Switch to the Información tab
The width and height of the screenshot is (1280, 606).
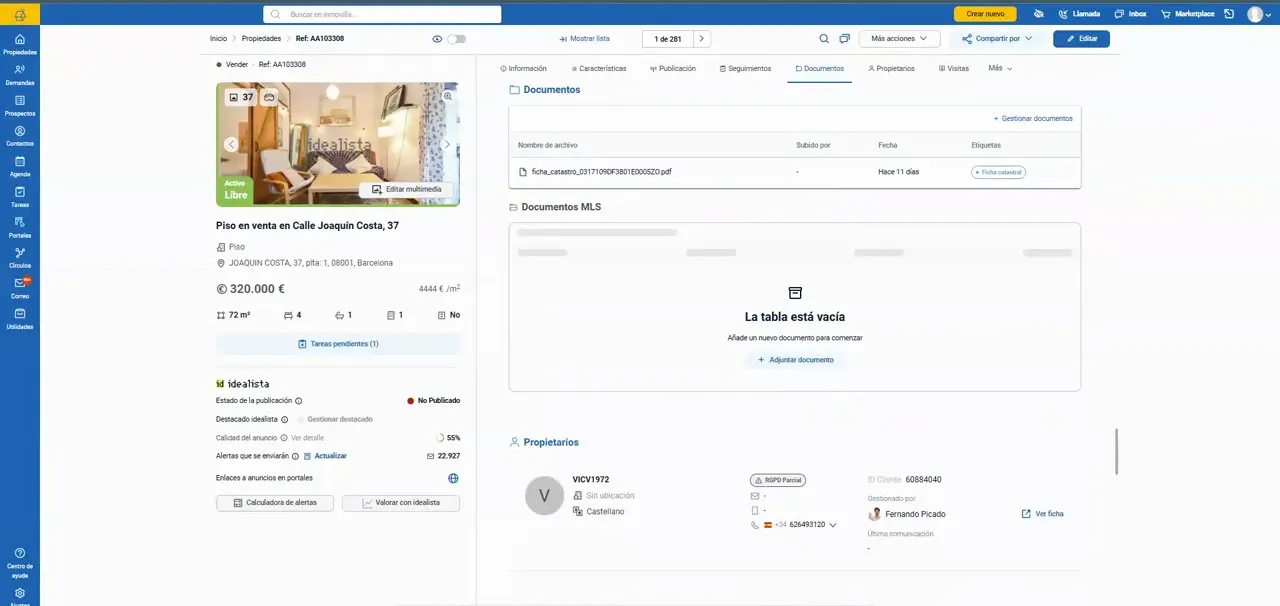523,69
